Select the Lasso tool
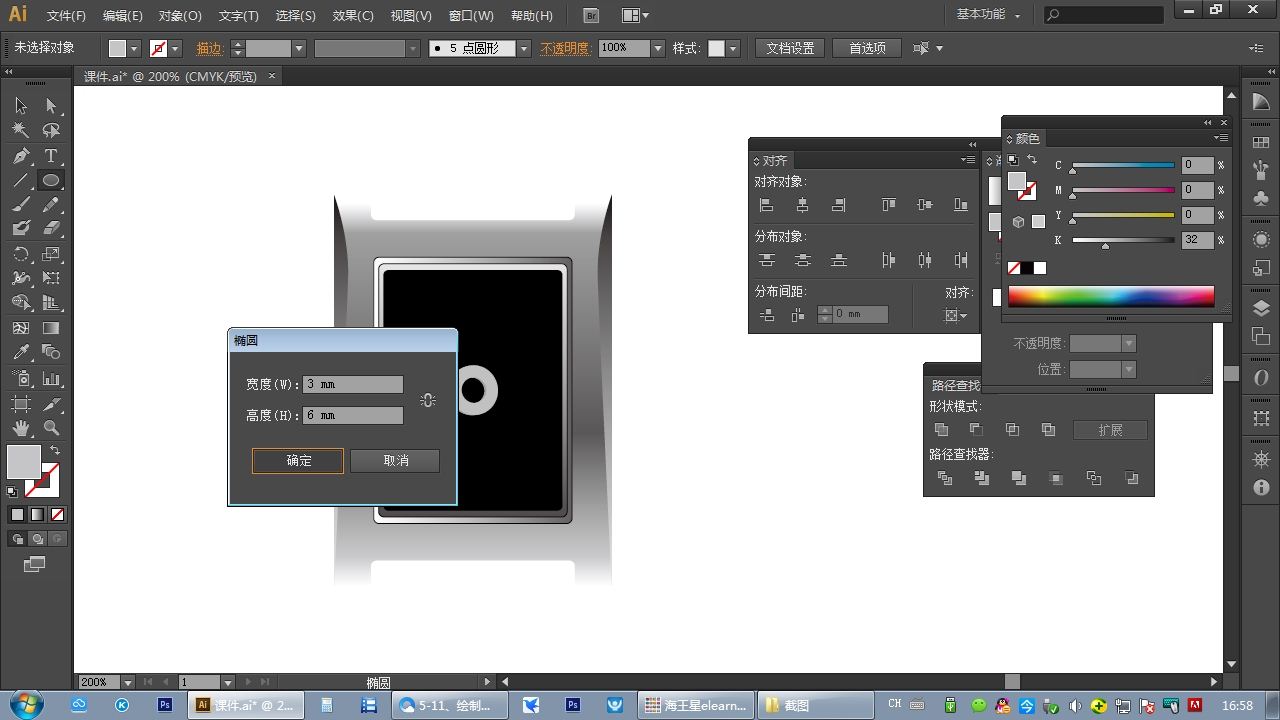This screenshot has height=720, width=1280. 51,130
